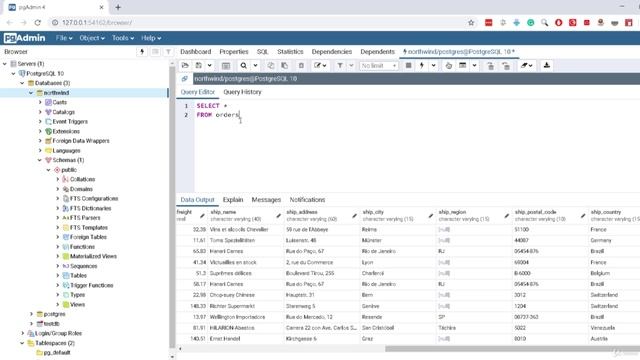Select the Query Editor tab
Screen dimensions: 640x360
[x=198, y=92]
